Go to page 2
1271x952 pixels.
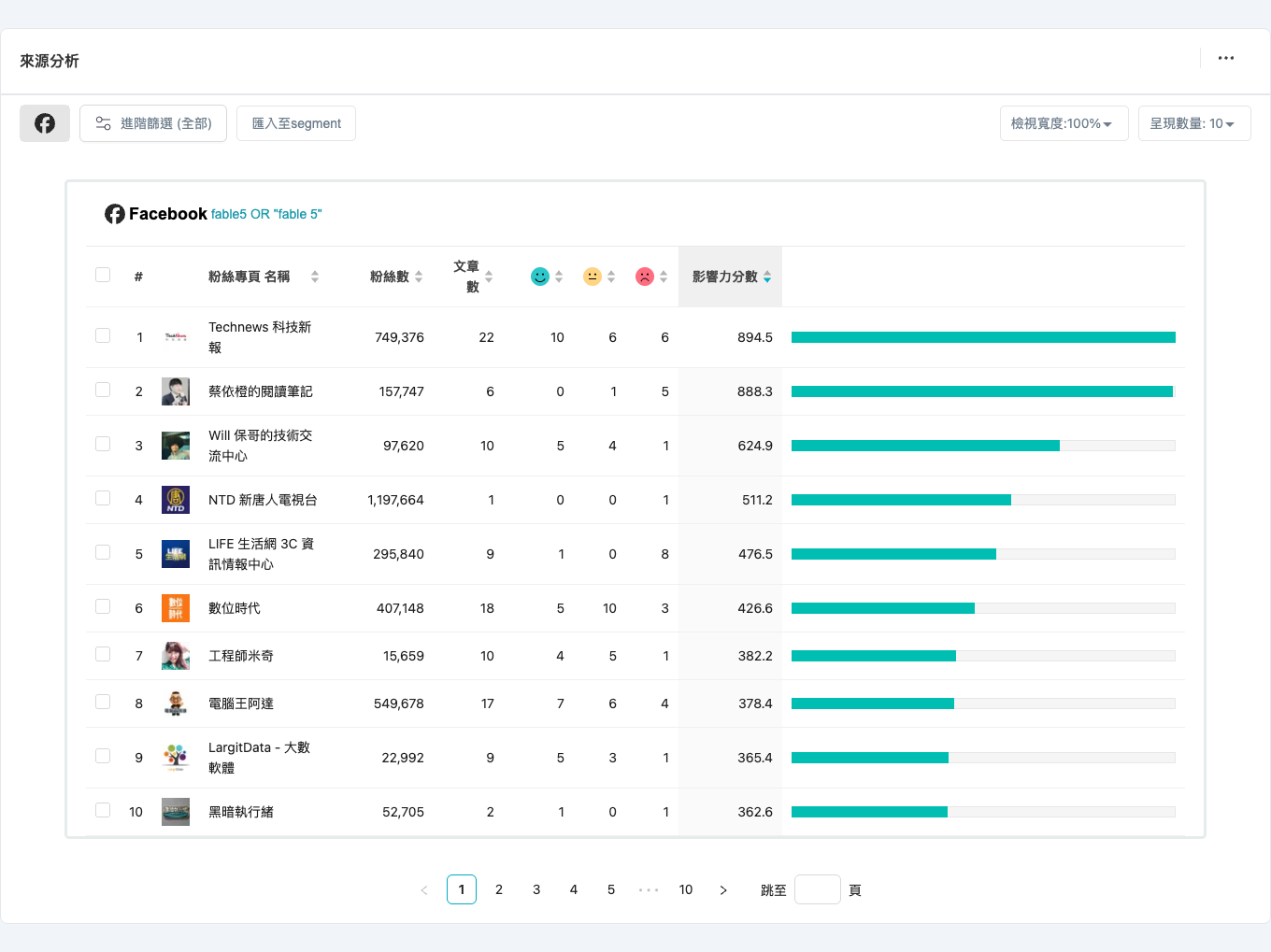[x=499, y=889]
